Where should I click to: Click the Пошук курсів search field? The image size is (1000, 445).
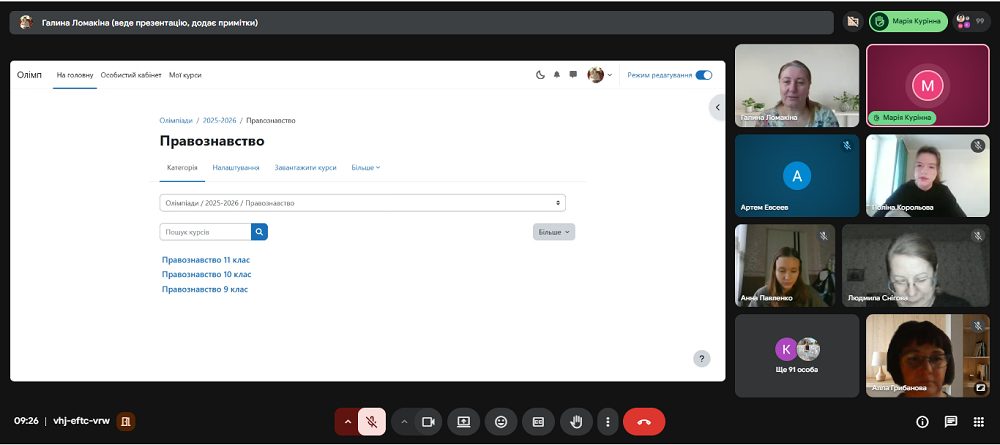coord(205,232)
